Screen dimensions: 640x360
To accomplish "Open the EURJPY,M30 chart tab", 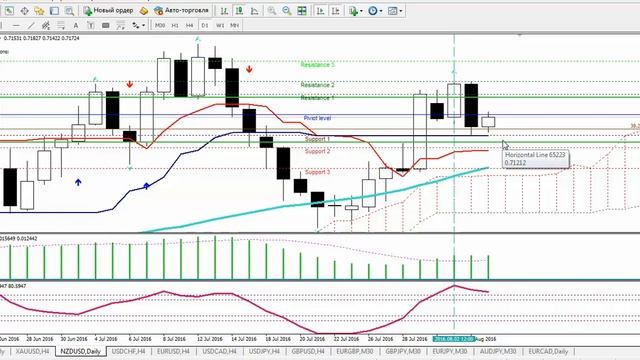I will coord(450,351).
